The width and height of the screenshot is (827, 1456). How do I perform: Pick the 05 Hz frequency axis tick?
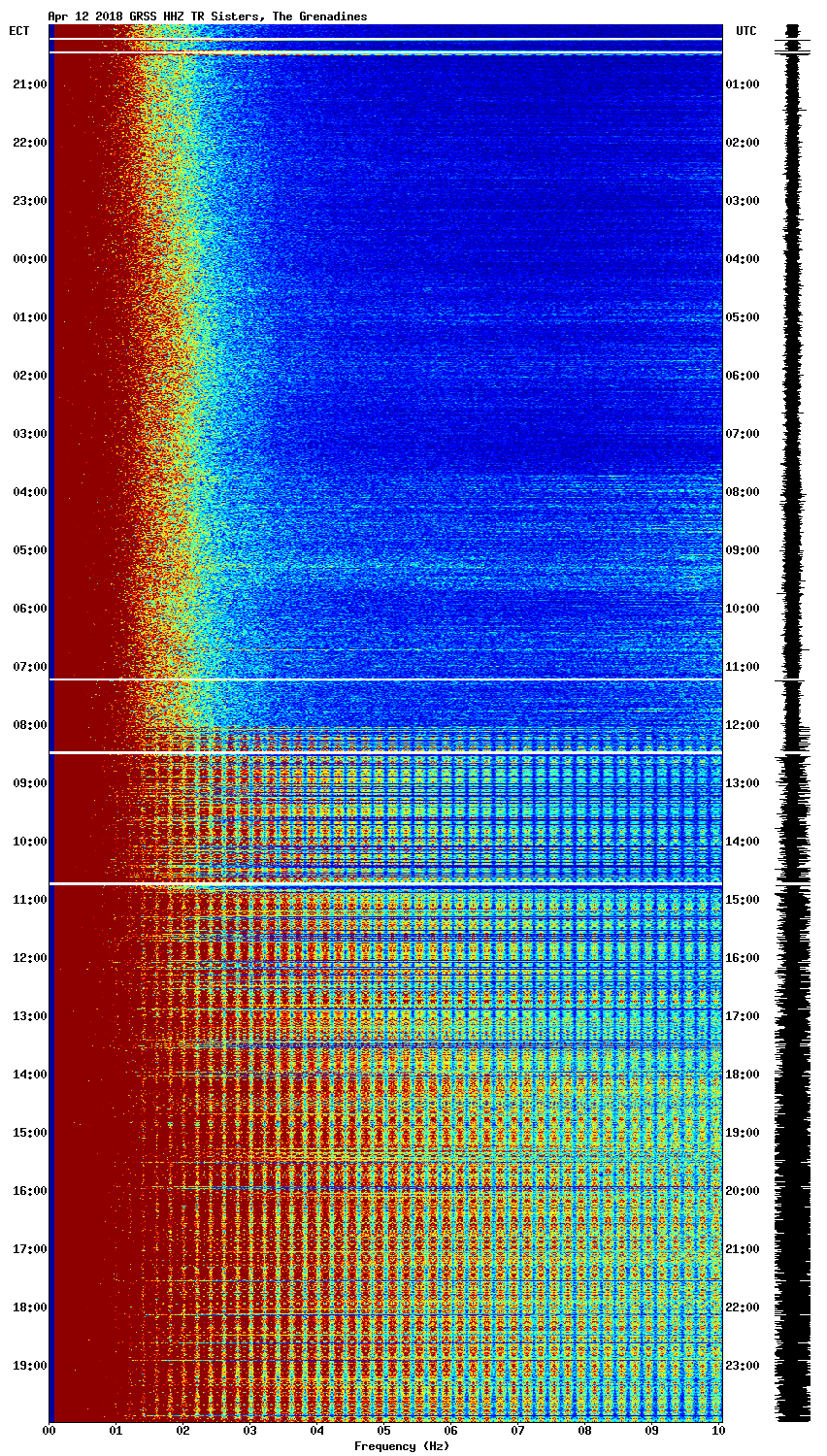tap(383, 1431)
